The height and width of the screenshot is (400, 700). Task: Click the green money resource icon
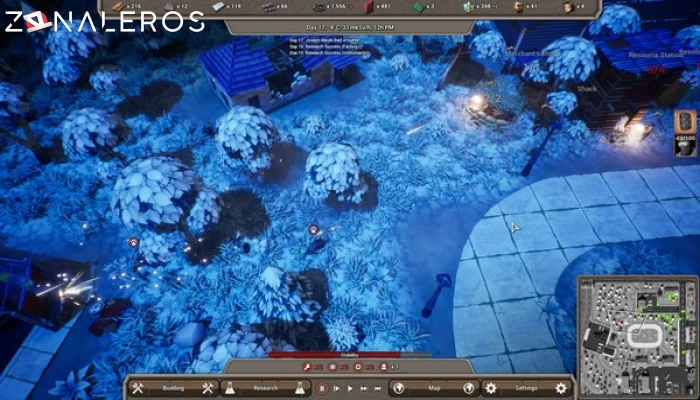click(x=418, y=7)
